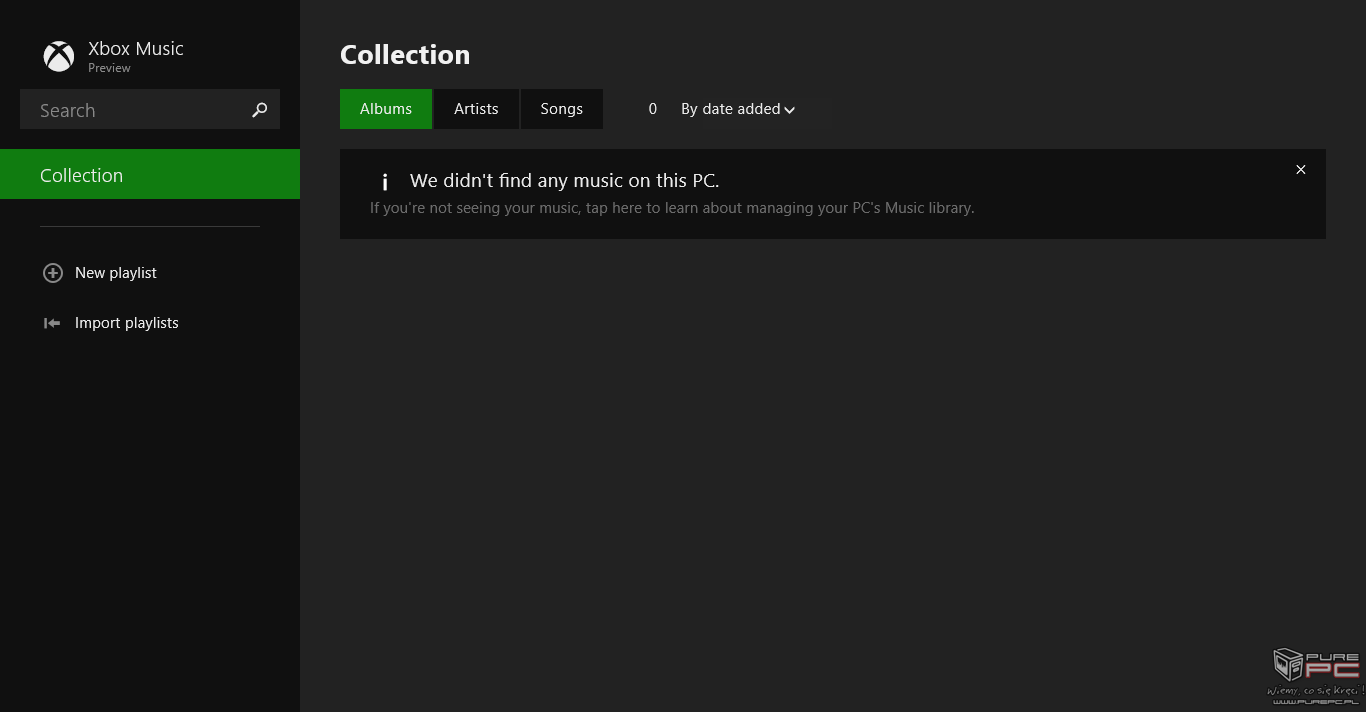Click the info icon in the notification
The height and width of the screenshot is (712, 1366).
(385, 182)
